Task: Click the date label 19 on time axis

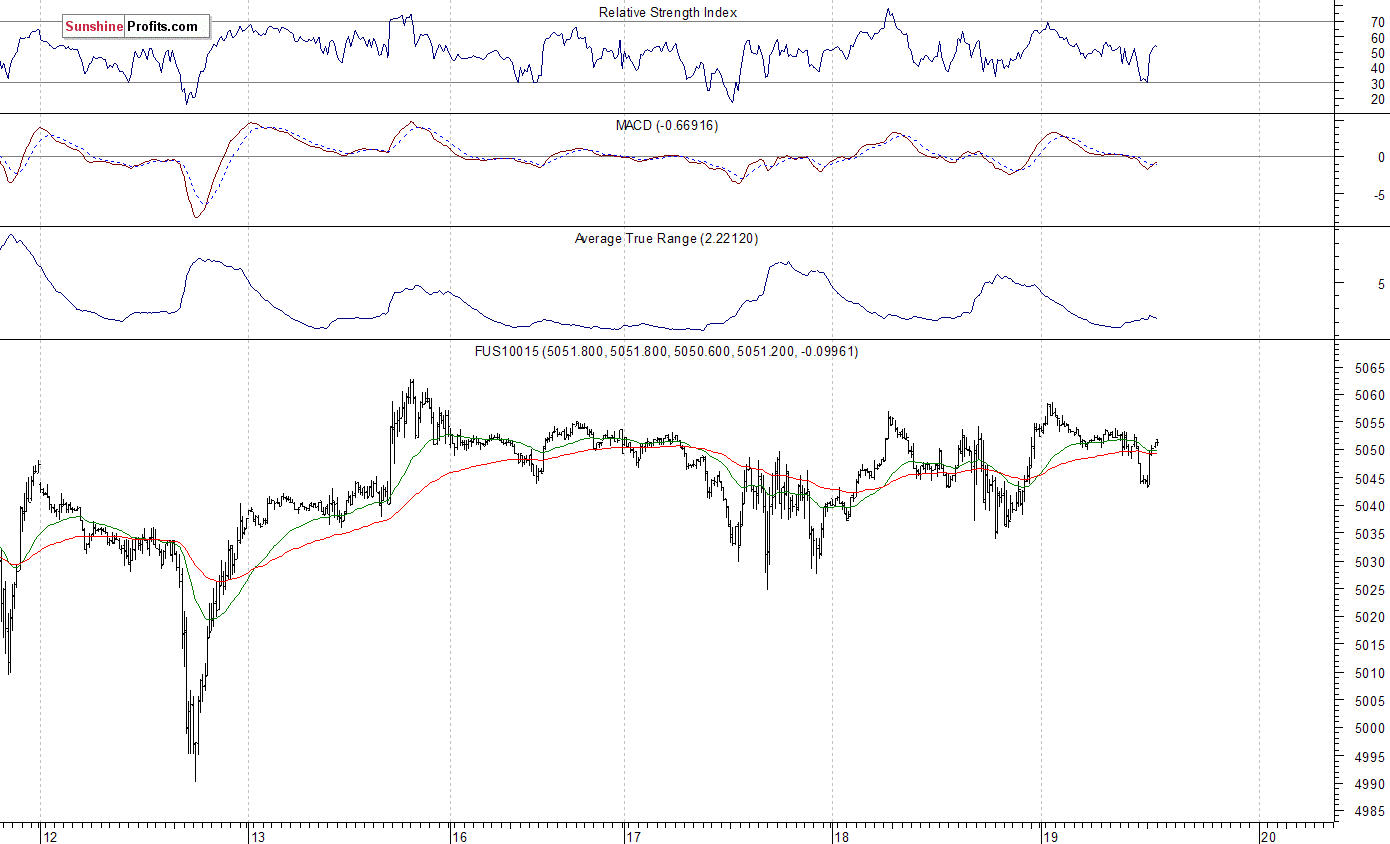Action: (x=1050, y=836)
